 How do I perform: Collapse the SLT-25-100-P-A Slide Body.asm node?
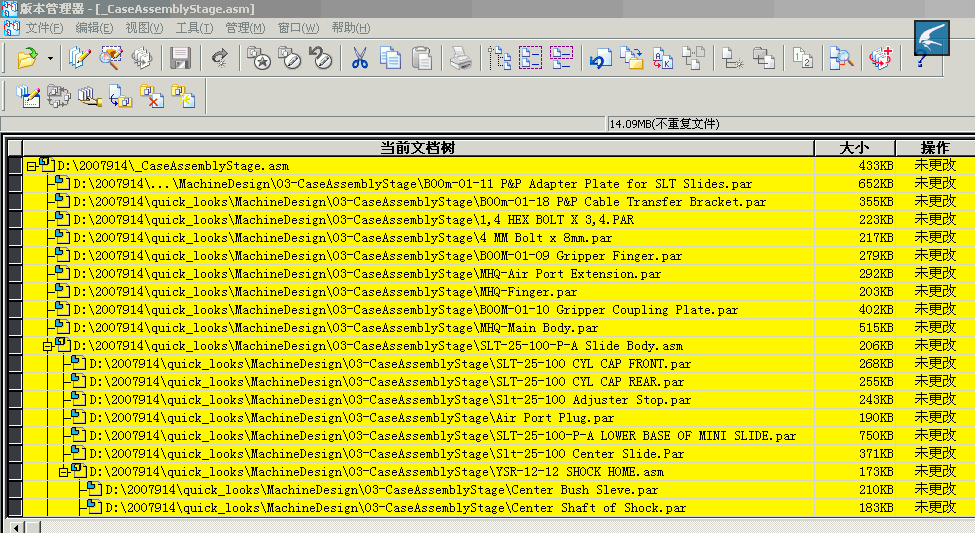(x=47, y=346)
